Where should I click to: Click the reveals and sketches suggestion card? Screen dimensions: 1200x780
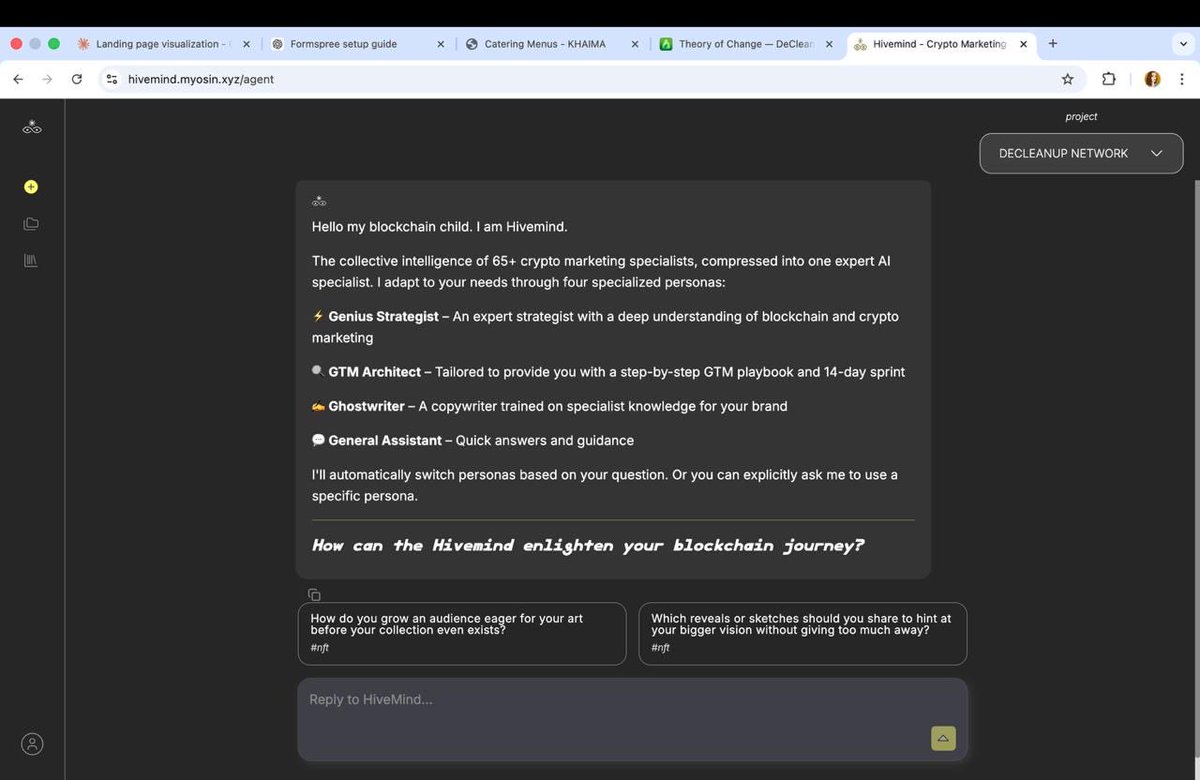click(x=802, y=633)
